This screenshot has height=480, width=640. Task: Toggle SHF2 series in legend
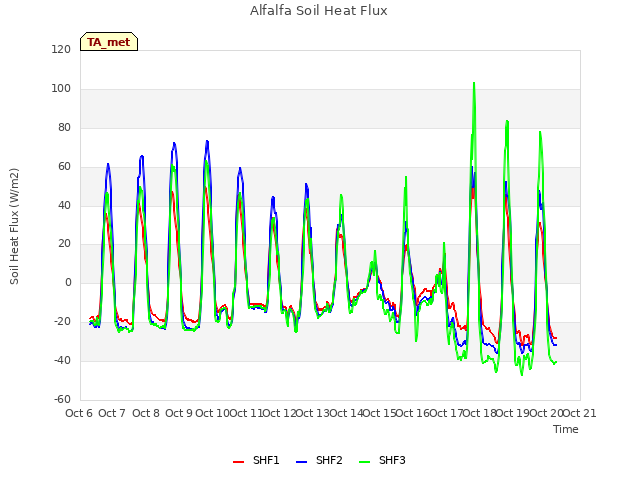click(x=319, y=460)
